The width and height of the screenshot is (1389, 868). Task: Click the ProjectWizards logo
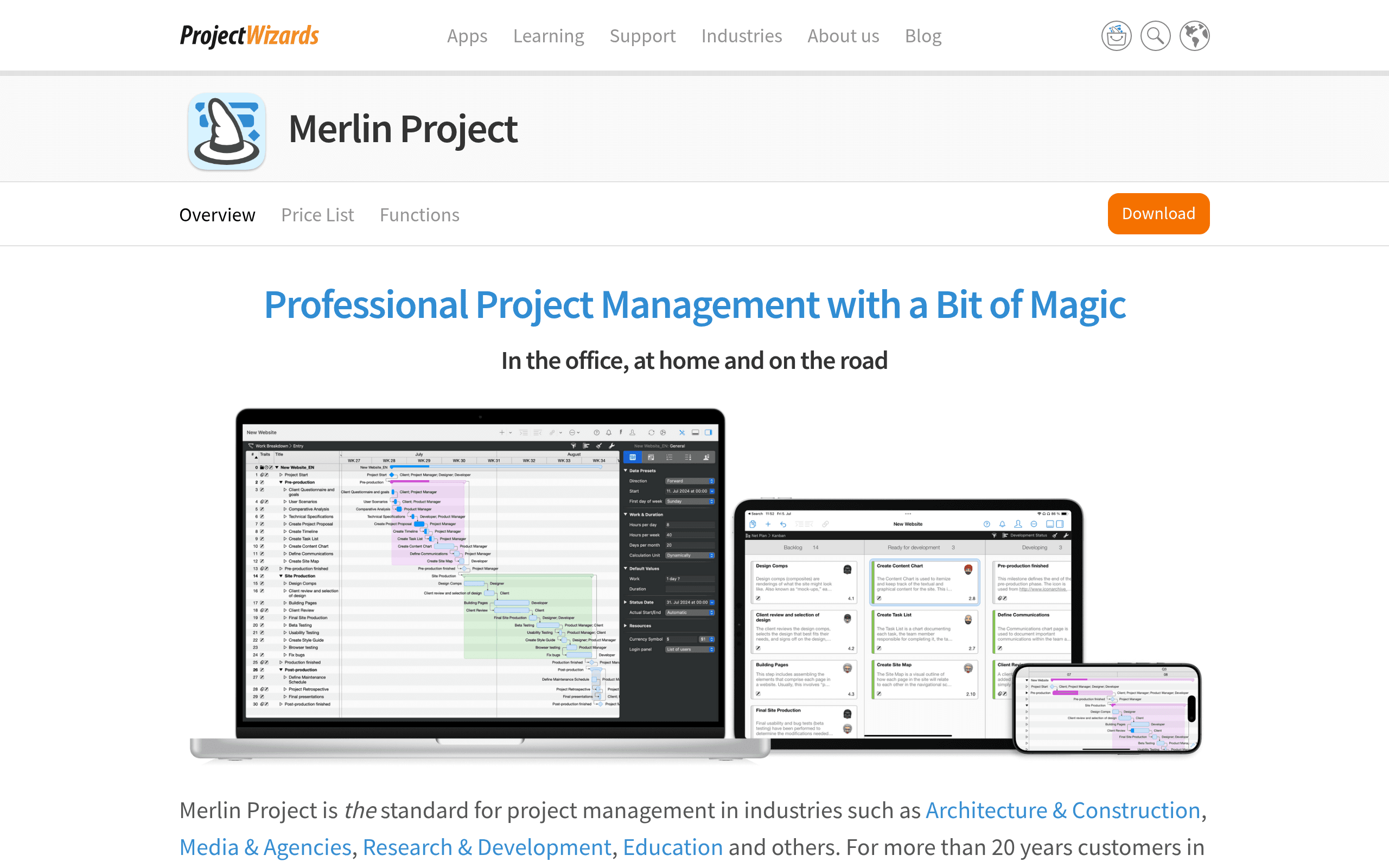[x=249, y=36]
